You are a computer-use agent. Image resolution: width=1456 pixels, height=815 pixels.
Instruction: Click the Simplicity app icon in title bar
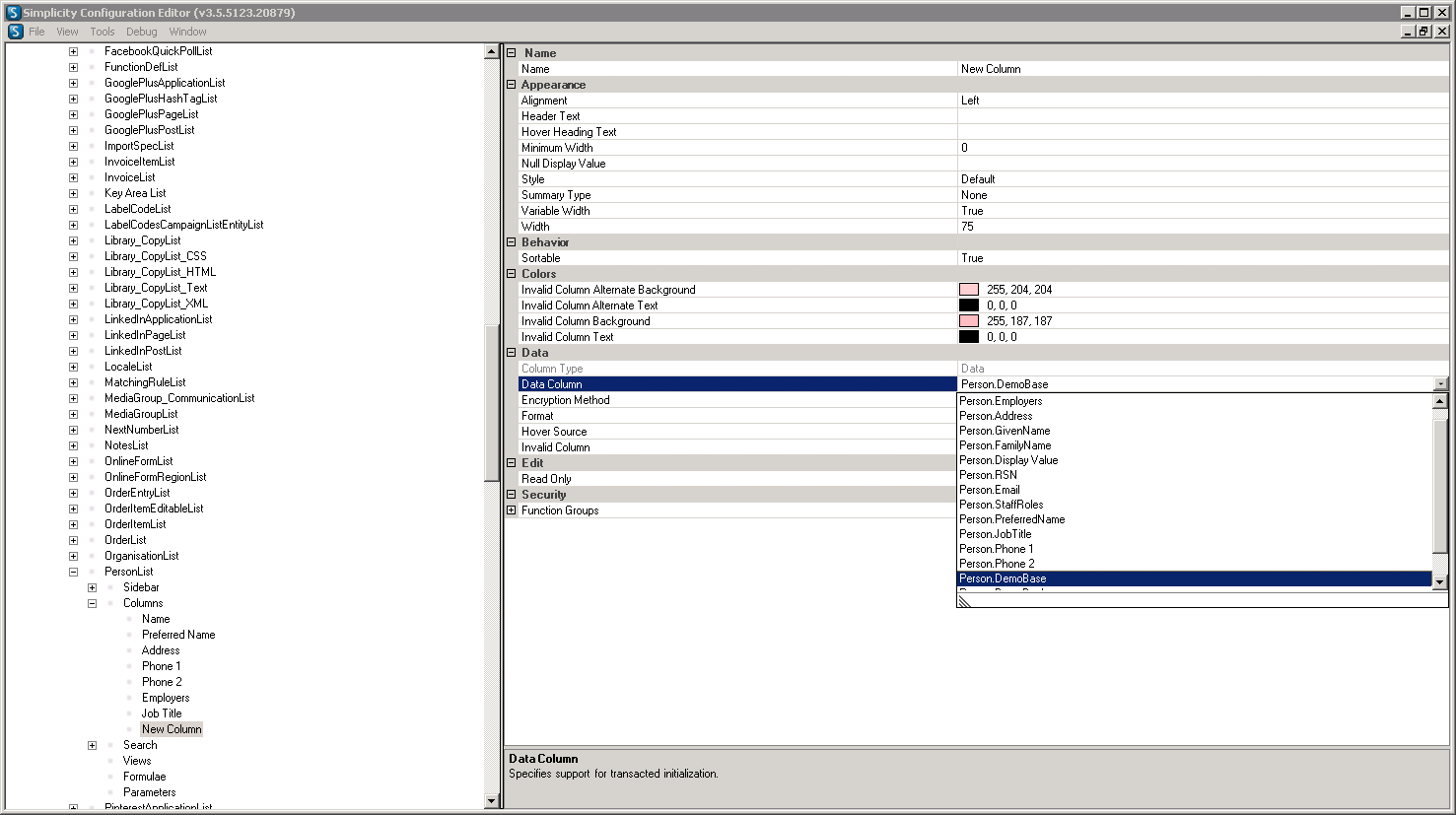13,13
